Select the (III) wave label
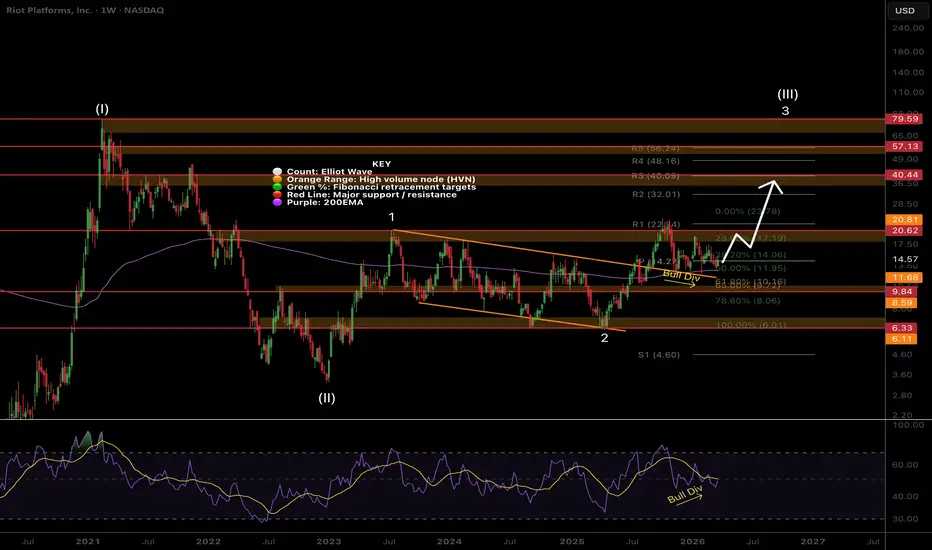This screenshot has height=550, width=932. (788, 94)
